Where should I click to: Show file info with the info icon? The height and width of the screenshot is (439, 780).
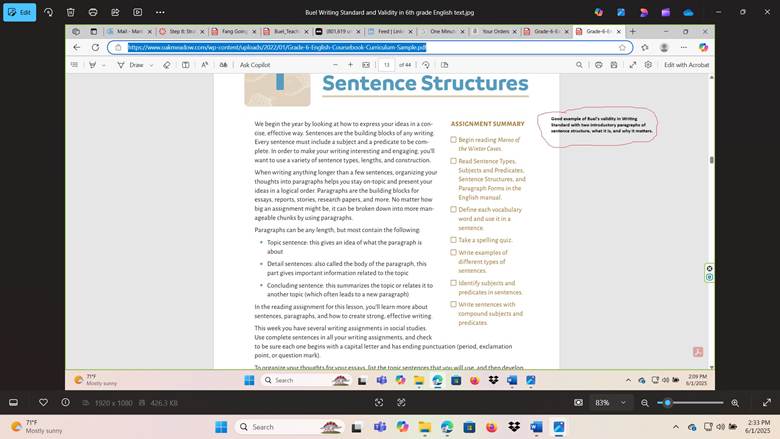tap(66, 402)
